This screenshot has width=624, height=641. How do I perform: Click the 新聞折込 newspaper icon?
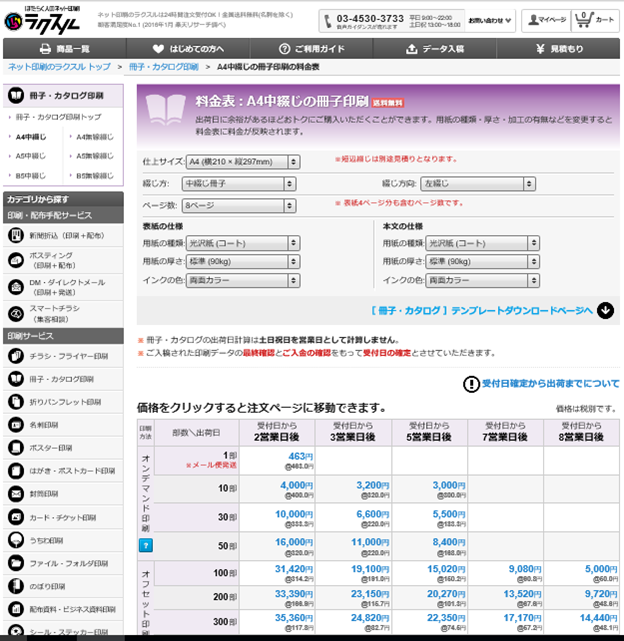click(x=17, y=235)
